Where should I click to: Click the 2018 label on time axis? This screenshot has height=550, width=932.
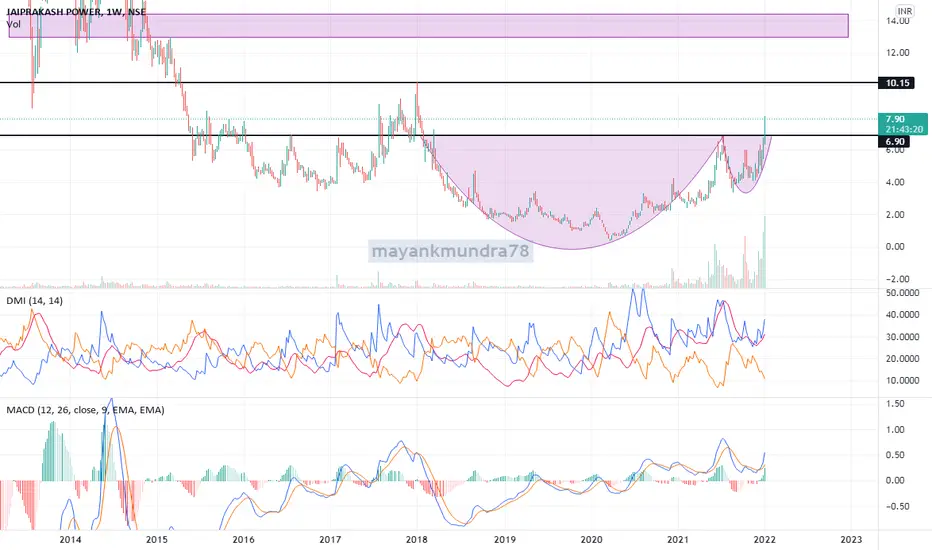click(x=417, y=539)
